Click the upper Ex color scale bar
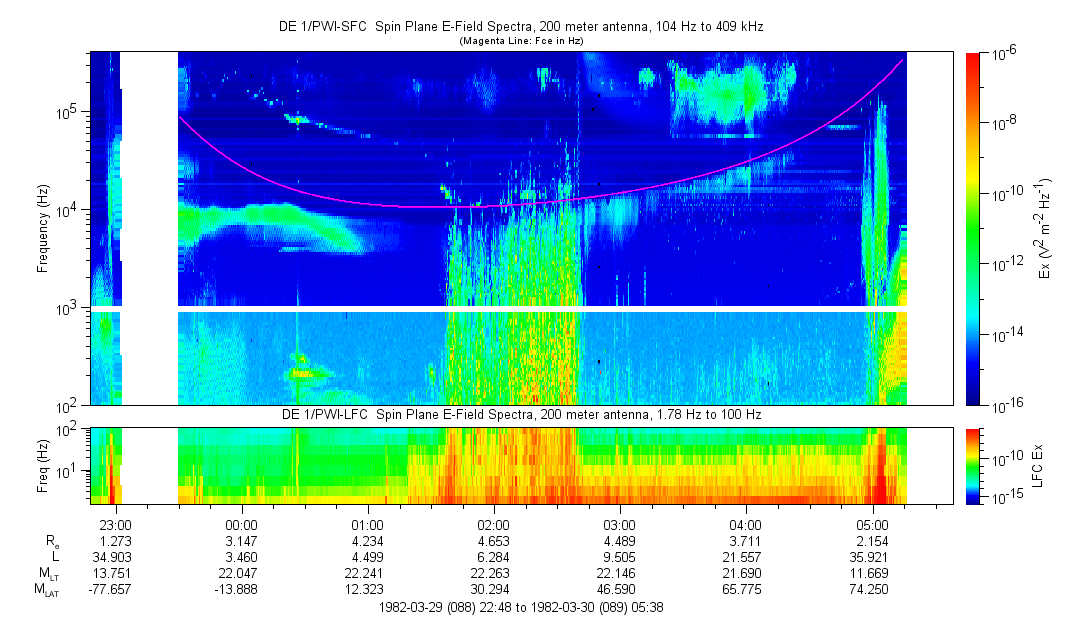Image resolution: width=1083 pixels, height=620 pixels. pyautogui.click(x=974, y=228)
